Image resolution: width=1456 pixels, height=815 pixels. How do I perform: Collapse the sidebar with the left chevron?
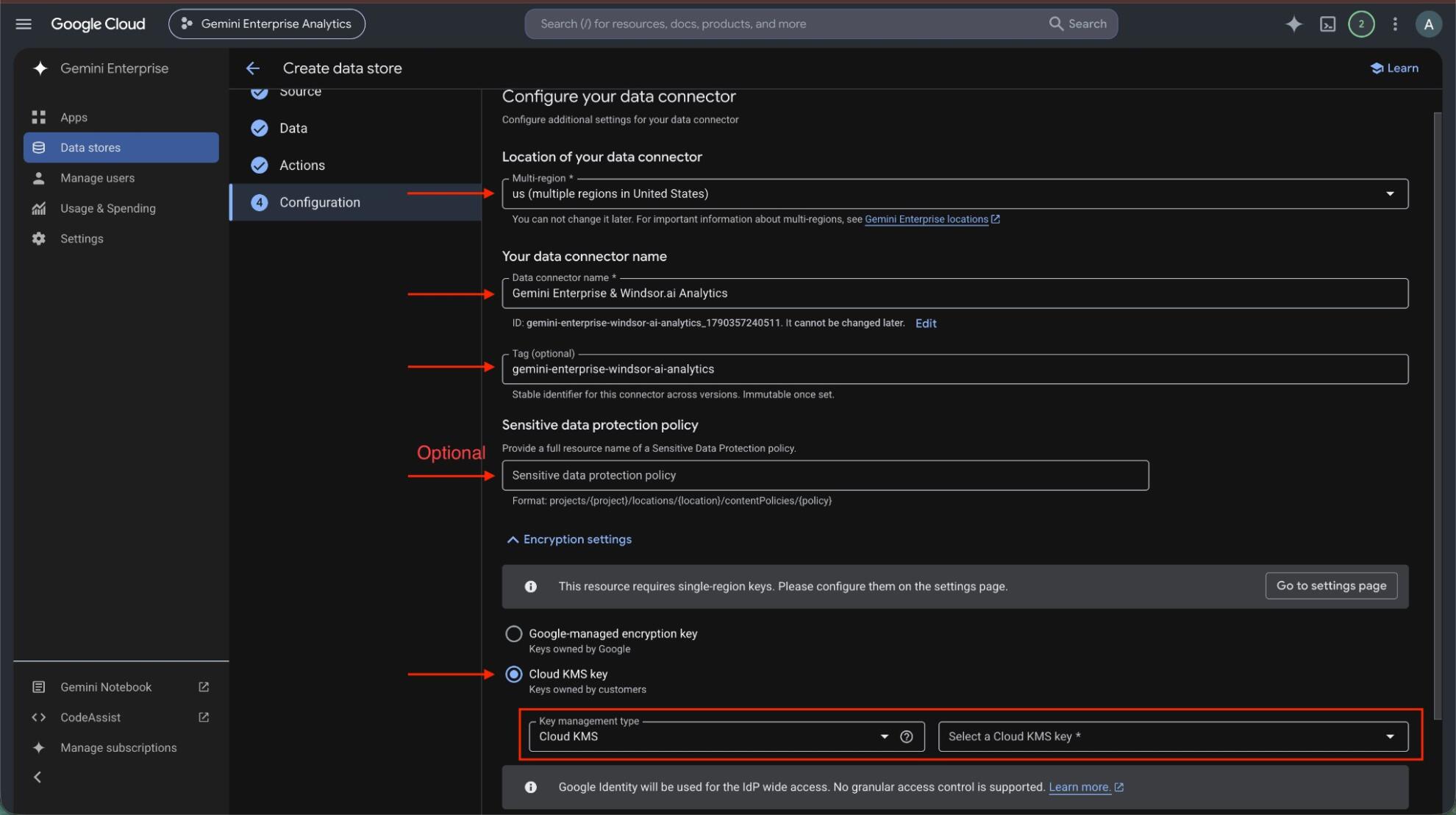click(38, 777)
